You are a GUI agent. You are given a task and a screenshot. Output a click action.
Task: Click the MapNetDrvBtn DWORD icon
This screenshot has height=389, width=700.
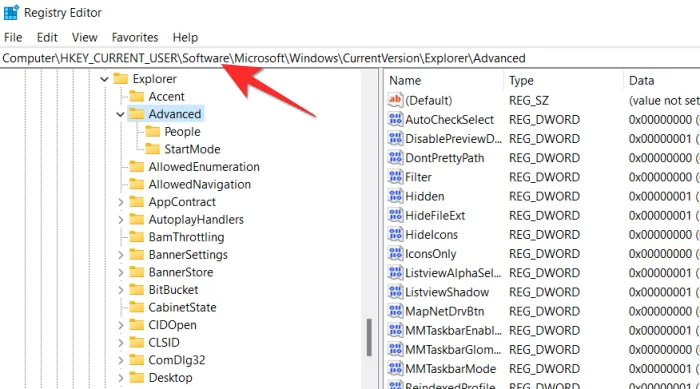click(396, 311)
